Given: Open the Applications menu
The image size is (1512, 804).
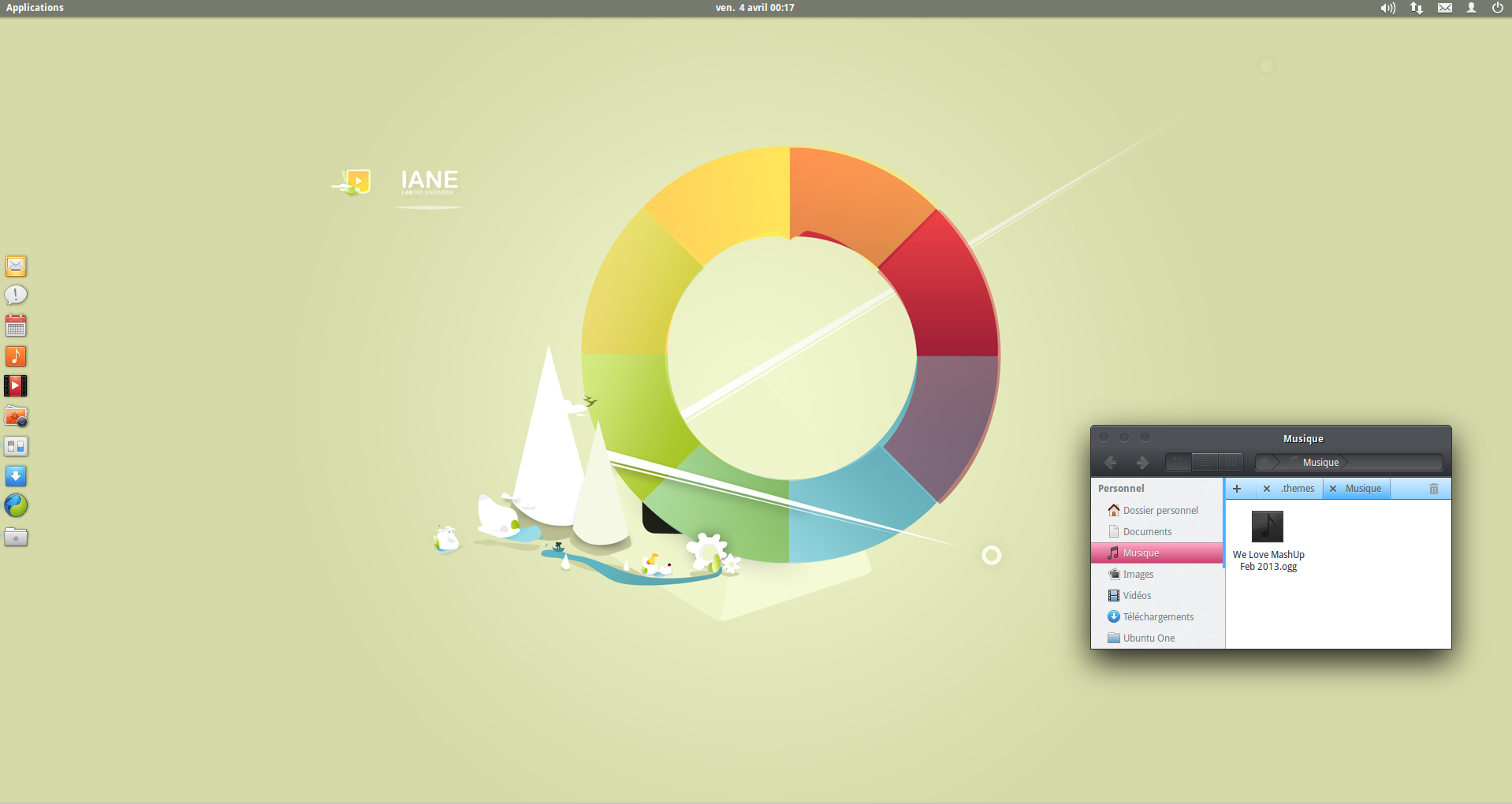Looking at the screenshot, I should (x=35, y=8).
